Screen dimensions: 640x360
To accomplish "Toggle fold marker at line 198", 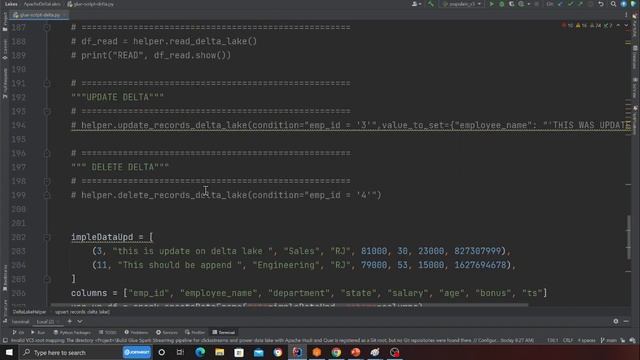I will (47, 181).
